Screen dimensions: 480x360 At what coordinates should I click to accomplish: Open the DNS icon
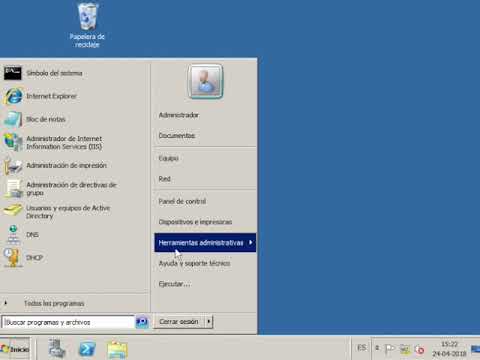(13, 235)
